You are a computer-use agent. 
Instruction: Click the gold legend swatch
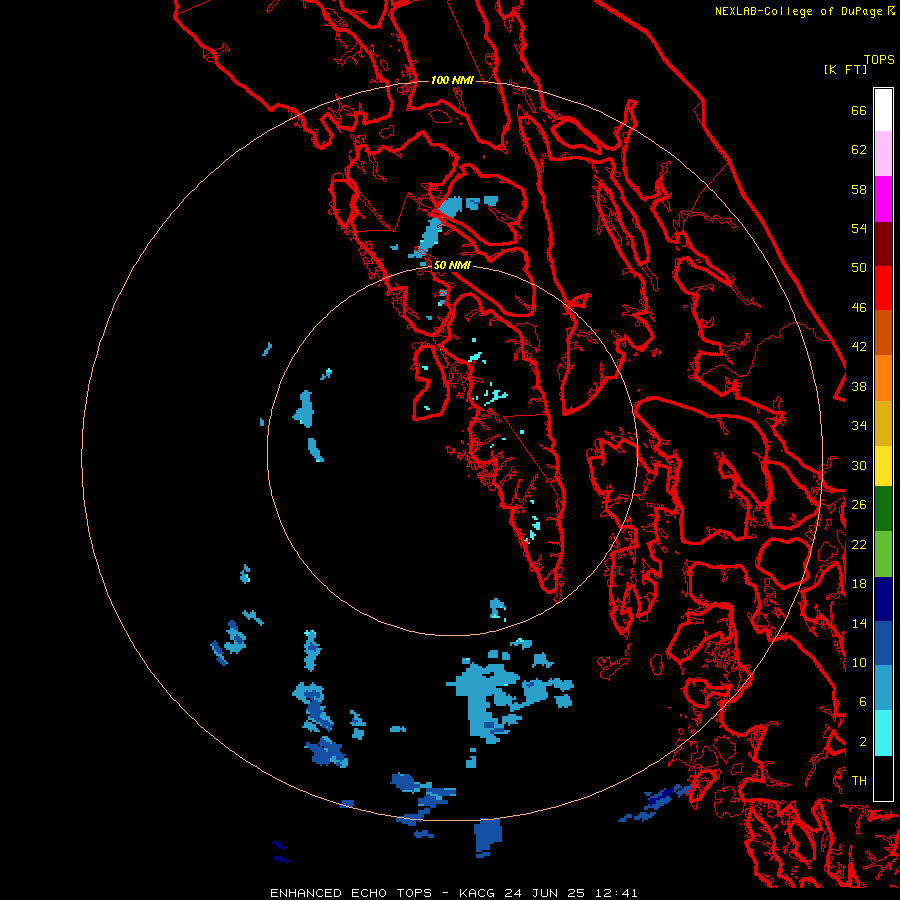(883, 423)
